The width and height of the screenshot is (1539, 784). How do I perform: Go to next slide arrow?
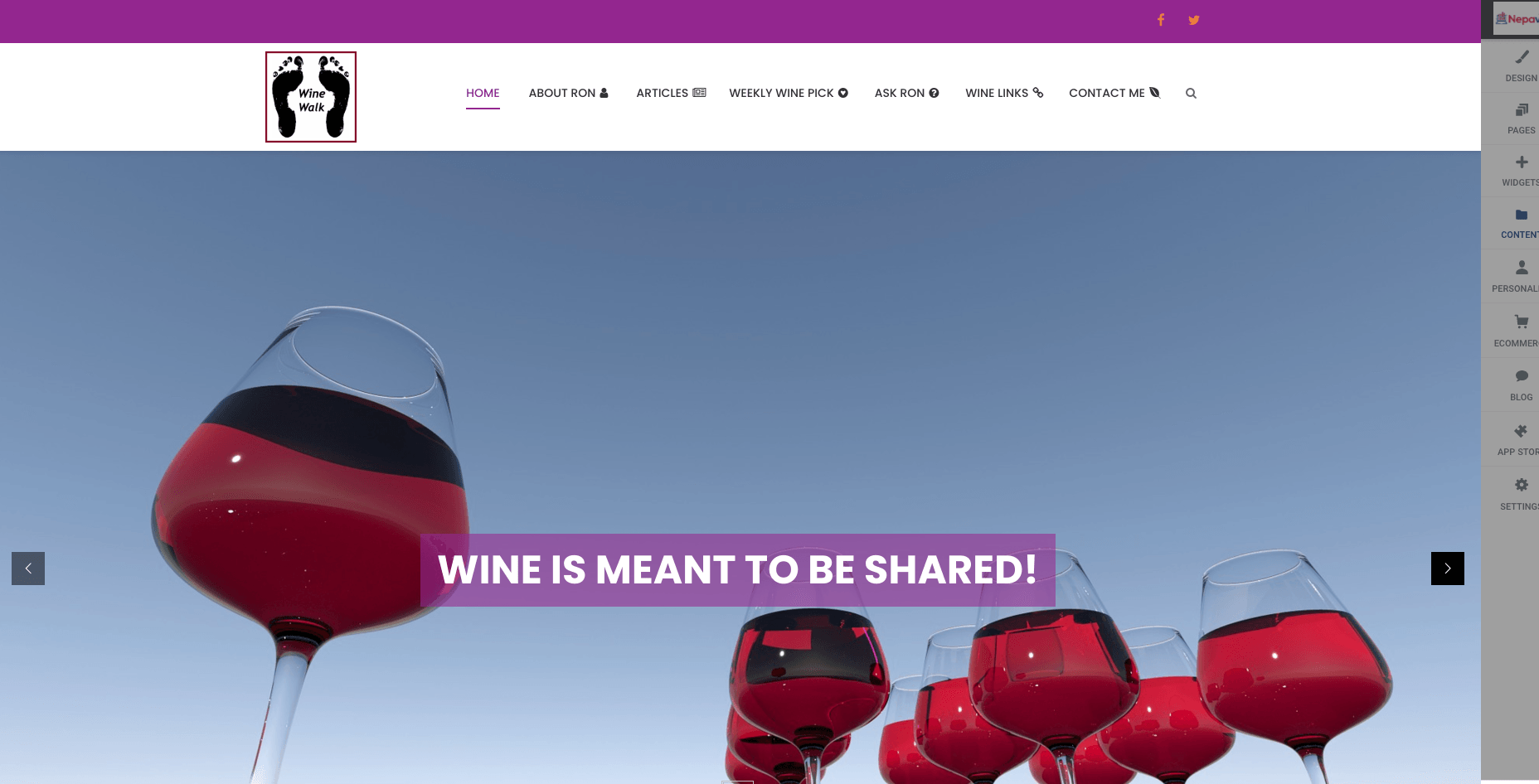[1448, 569]
